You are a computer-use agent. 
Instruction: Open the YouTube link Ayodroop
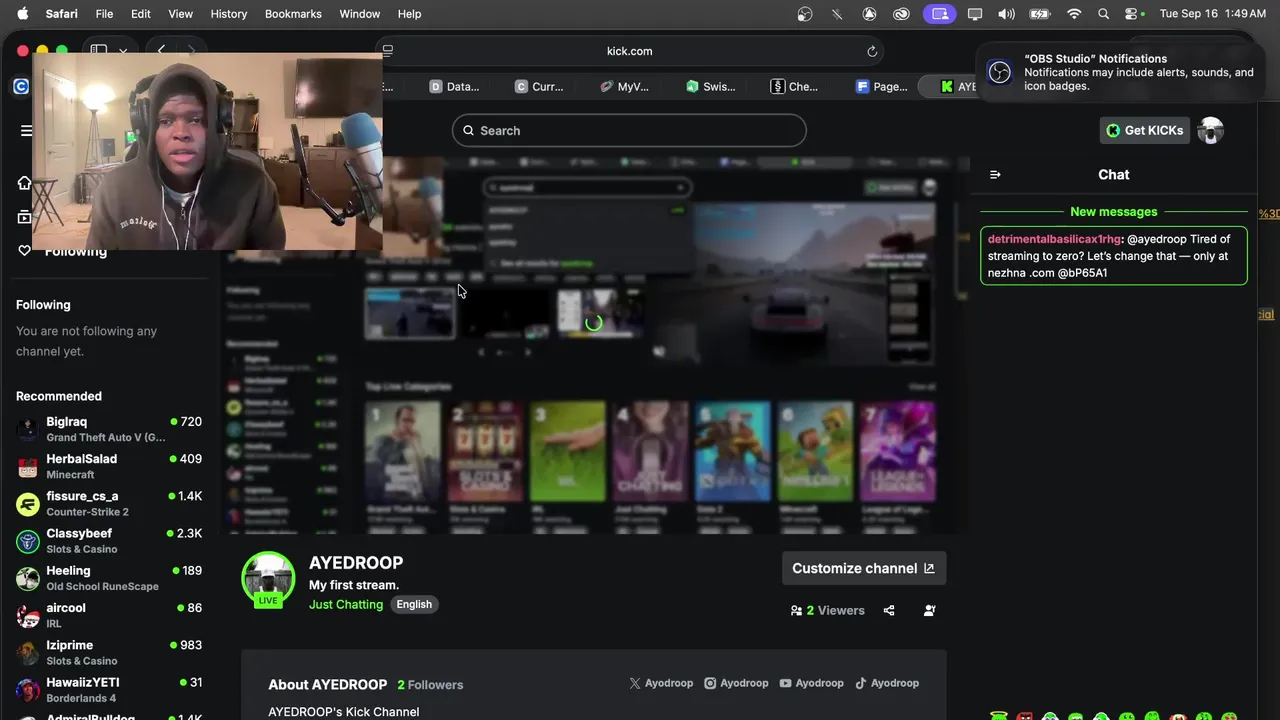coord(811,683)
